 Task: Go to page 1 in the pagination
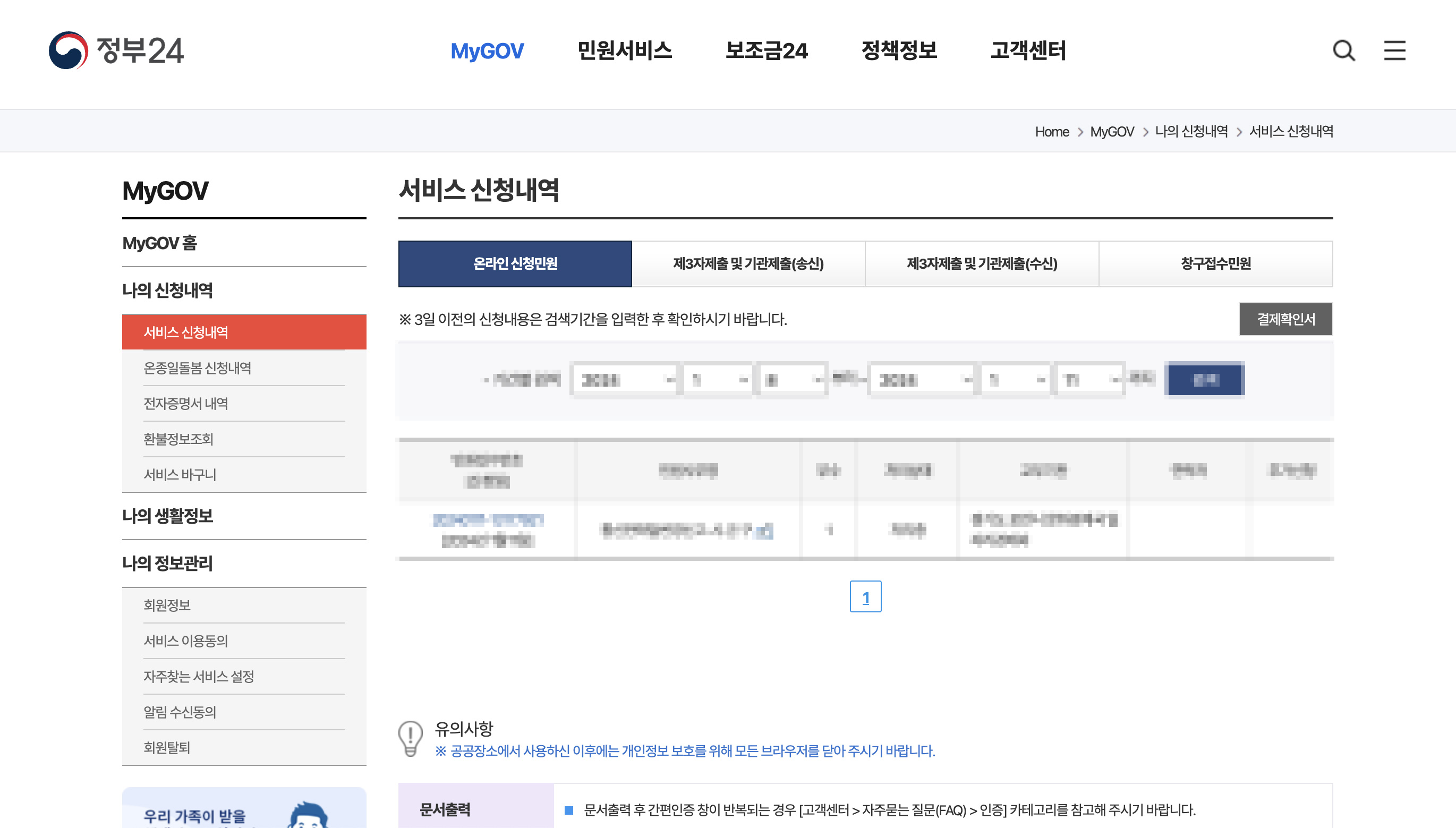865,596
